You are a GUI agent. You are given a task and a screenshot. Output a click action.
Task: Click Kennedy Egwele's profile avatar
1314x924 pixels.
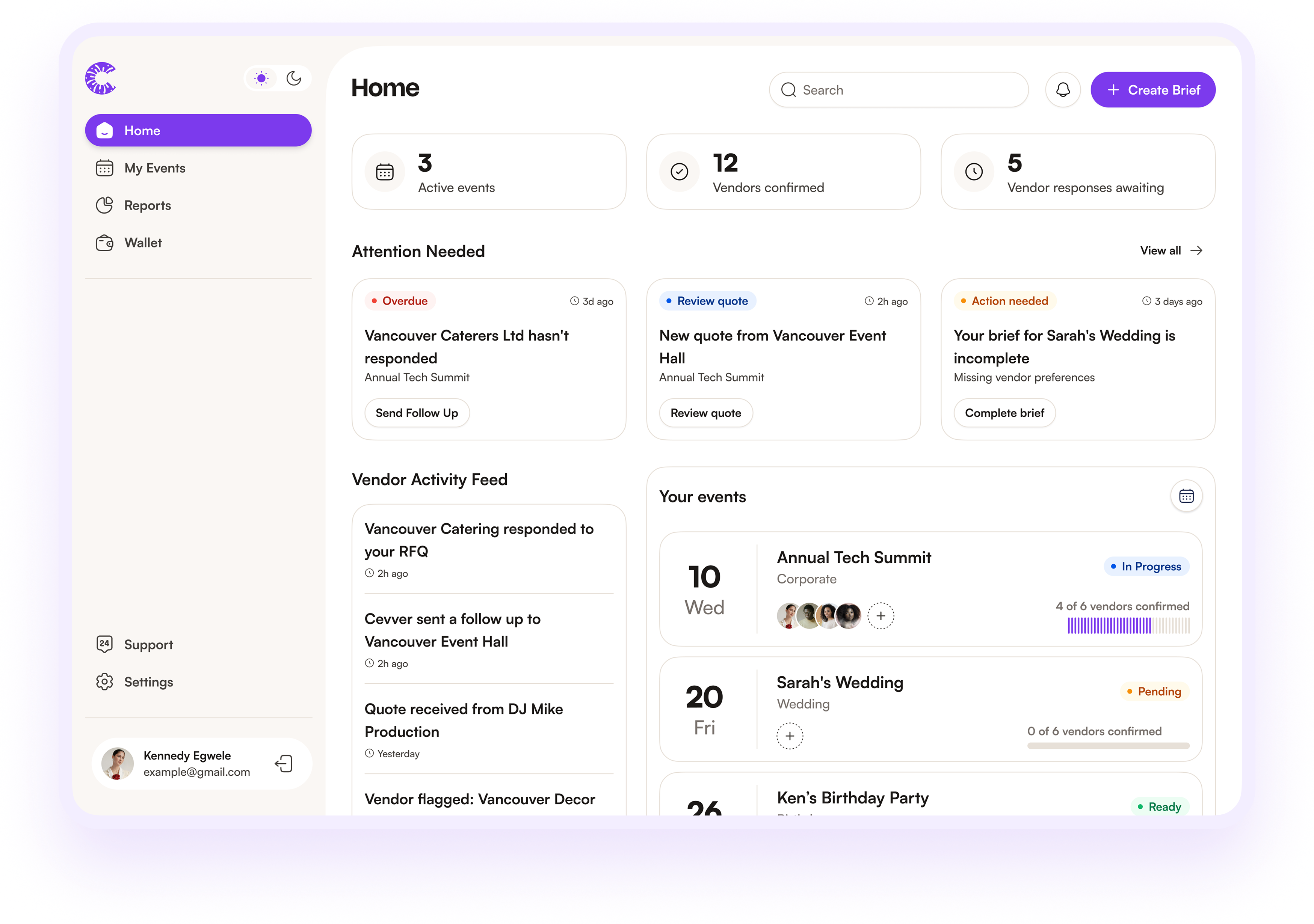[x=117, y=764]
